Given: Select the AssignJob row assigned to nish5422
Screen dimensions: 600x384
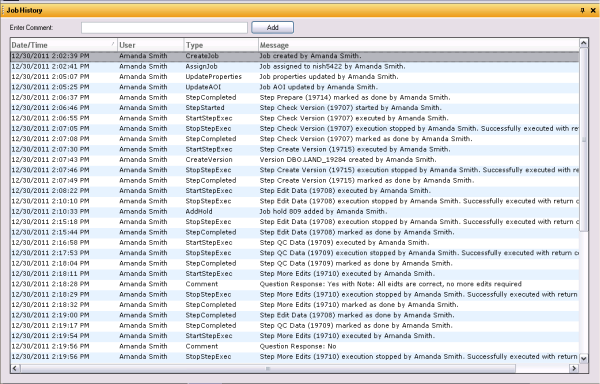Looking at the screenshot, I should coord(295,67).
